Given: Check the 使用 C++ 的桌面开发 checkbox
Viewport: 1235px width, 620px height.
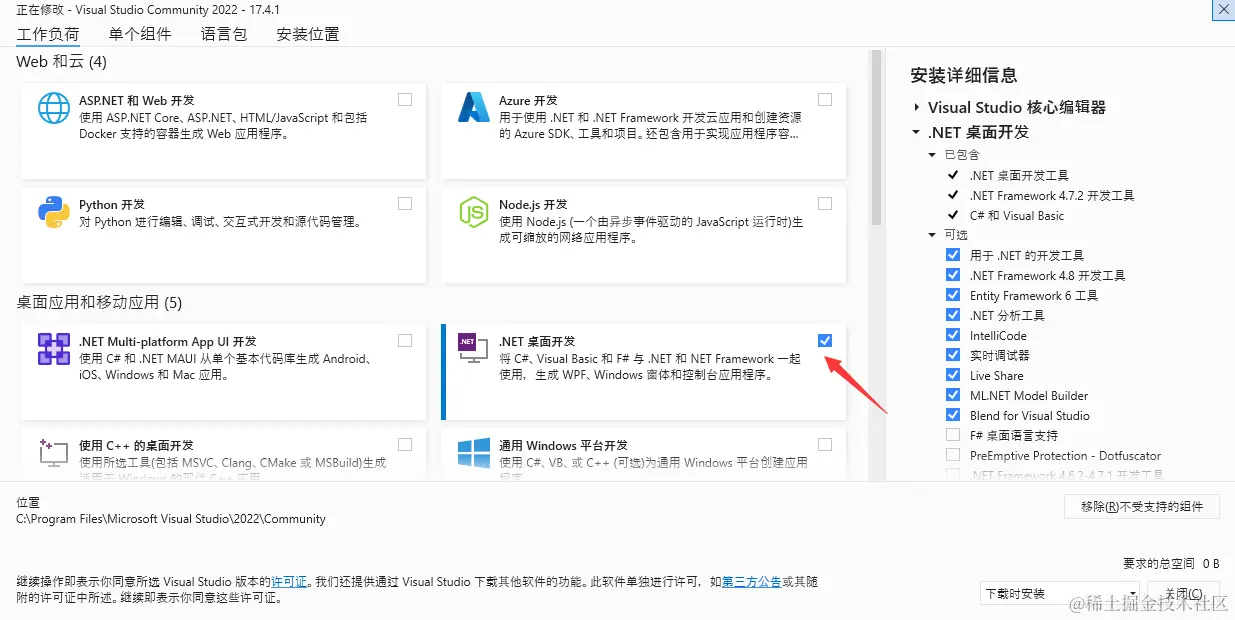Looking at the screenshot, I should coord(405,444).
